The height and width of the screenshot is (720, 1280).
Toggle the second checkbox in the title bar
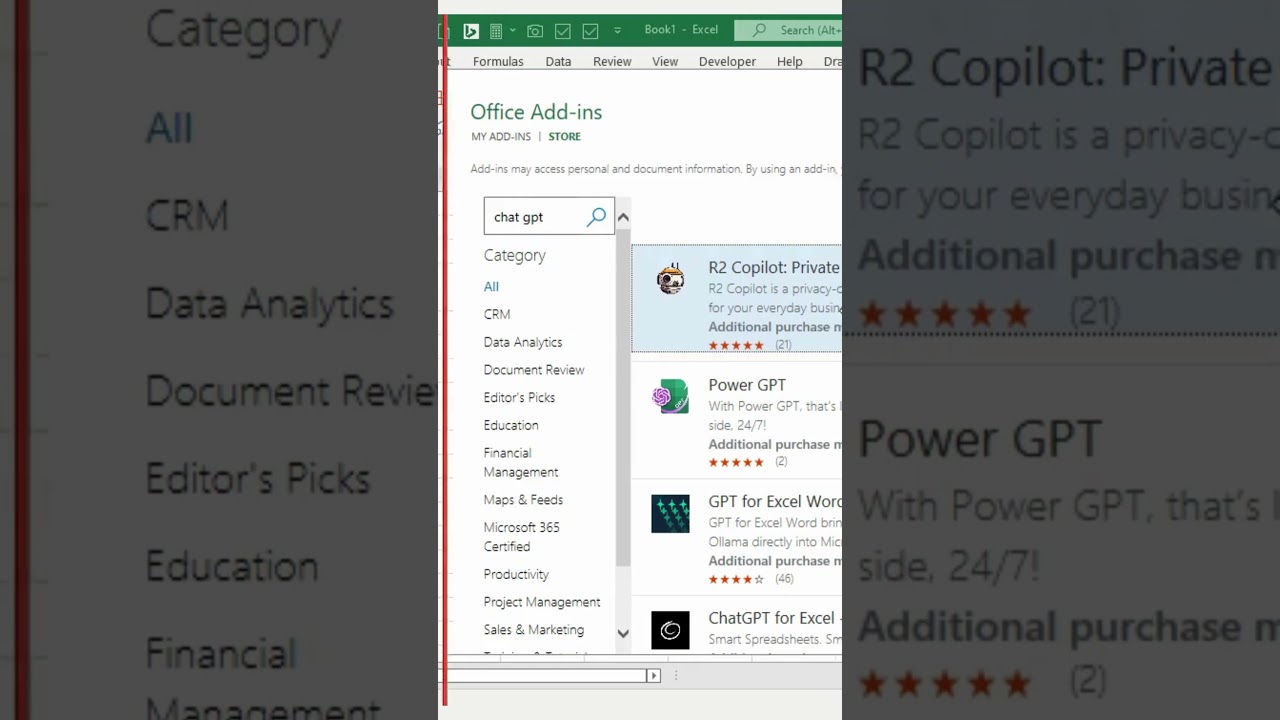tap(590, 31)
